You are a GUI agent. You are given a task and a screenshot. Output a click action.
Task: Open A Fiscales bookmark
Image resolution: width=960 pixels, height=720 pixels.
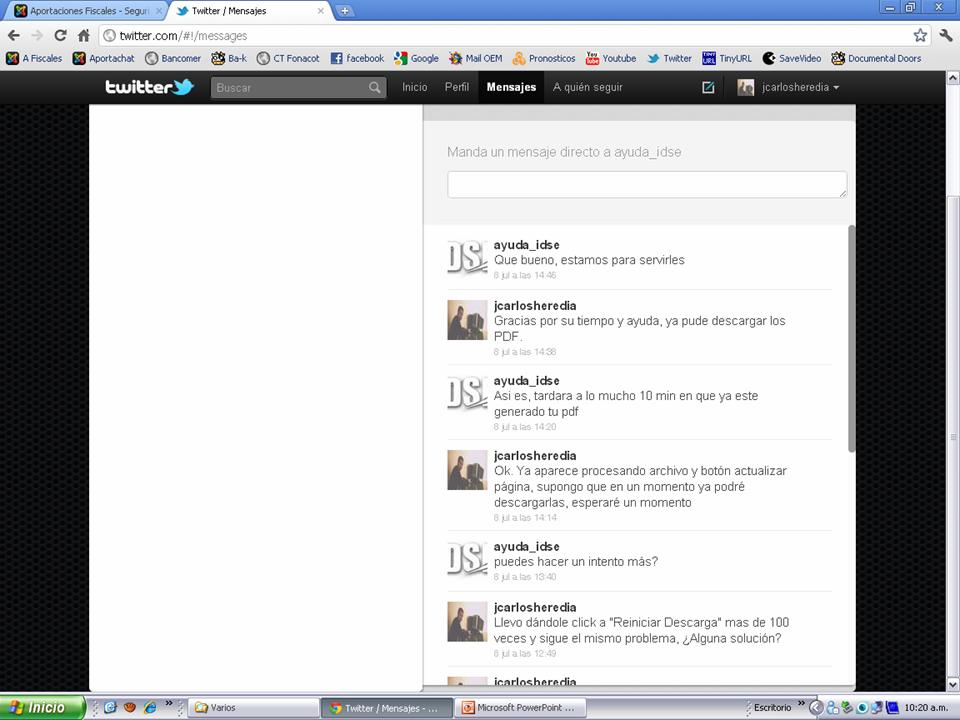tap(34, 58)
